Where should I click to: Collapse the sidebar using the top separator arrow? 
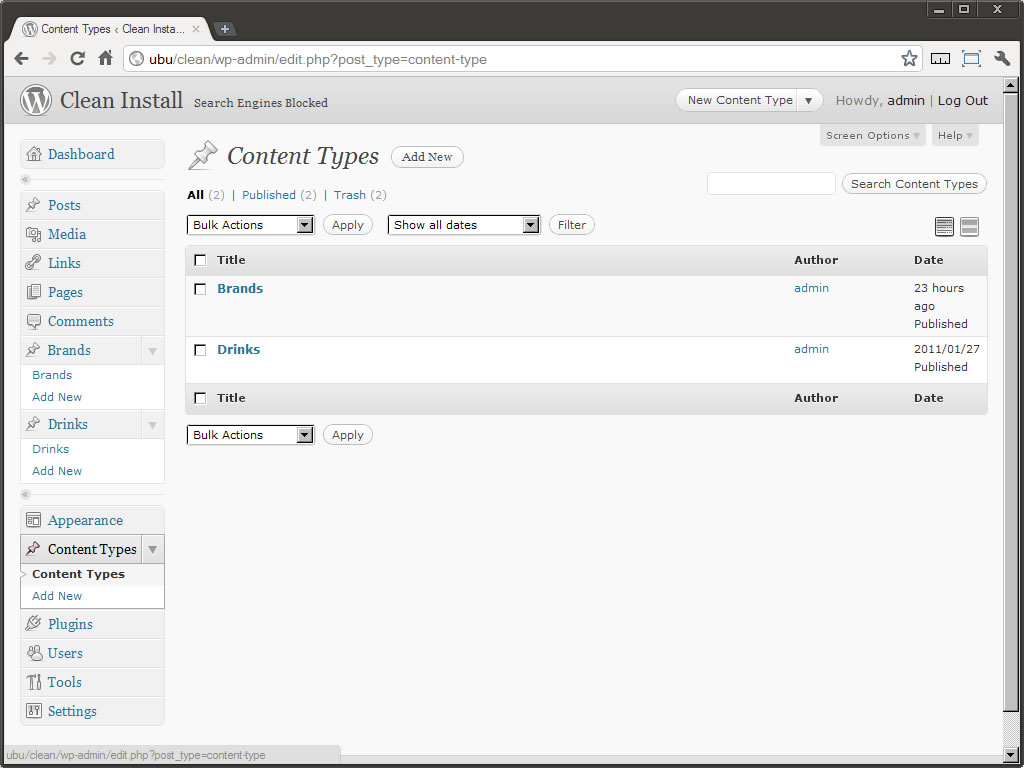click(26, 180)
